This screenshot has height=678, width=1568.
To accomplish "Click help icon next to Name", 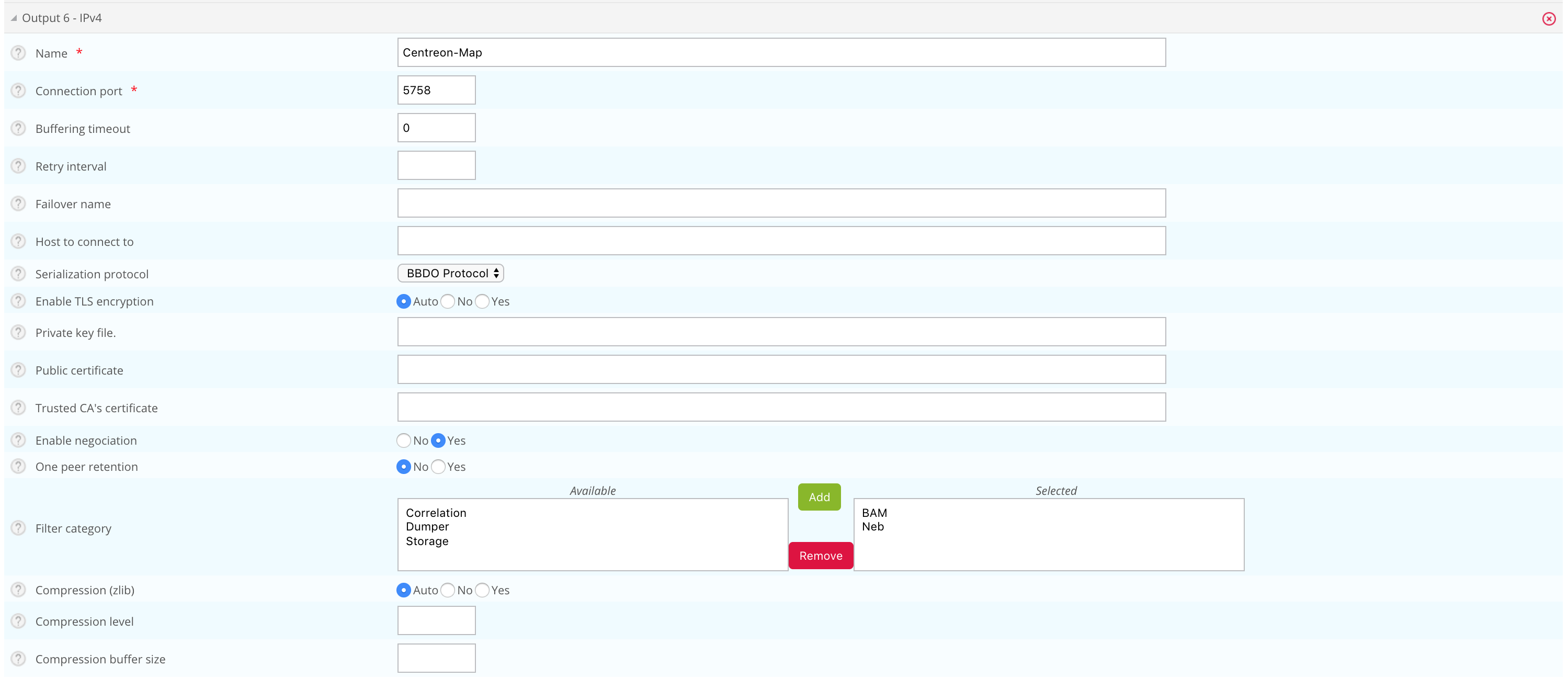I will coord(18,53).
